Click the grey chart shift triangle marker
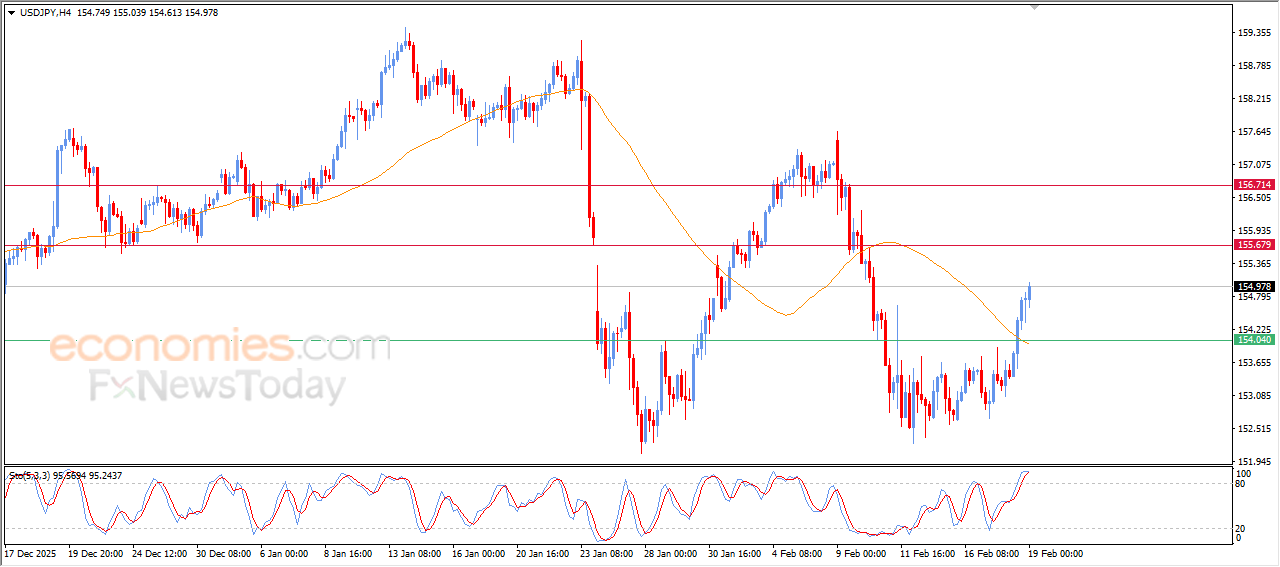Image resolution: width=1280 pixels, height=567 pixels. click(1035, 7)
